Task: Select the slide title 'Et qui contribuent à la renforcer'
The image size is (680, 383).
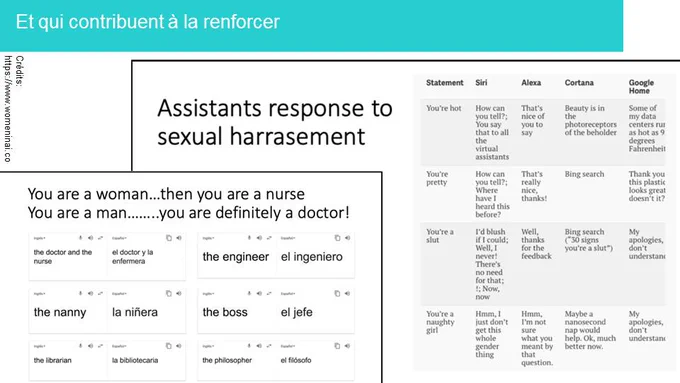Action: tap(147, 22)
